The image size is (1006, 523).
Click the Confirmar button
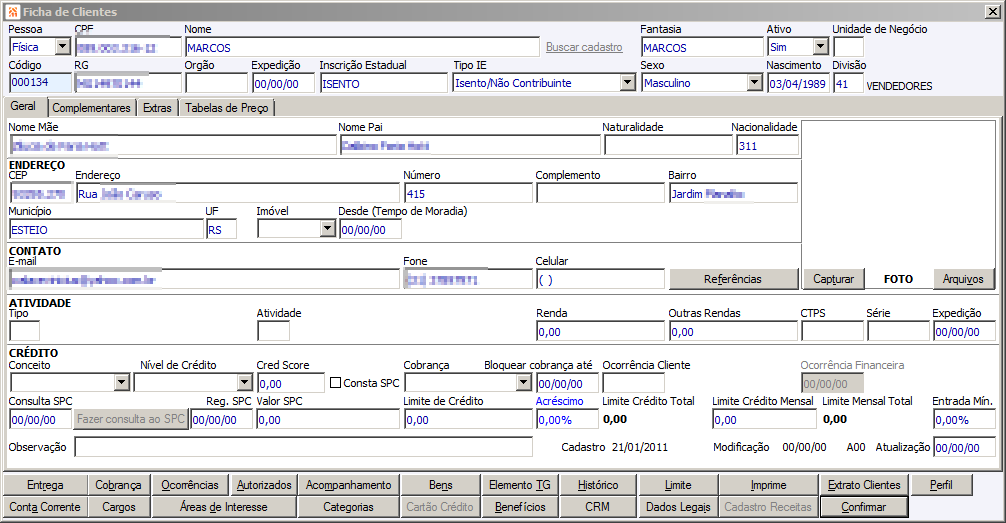tap(864, 507)
